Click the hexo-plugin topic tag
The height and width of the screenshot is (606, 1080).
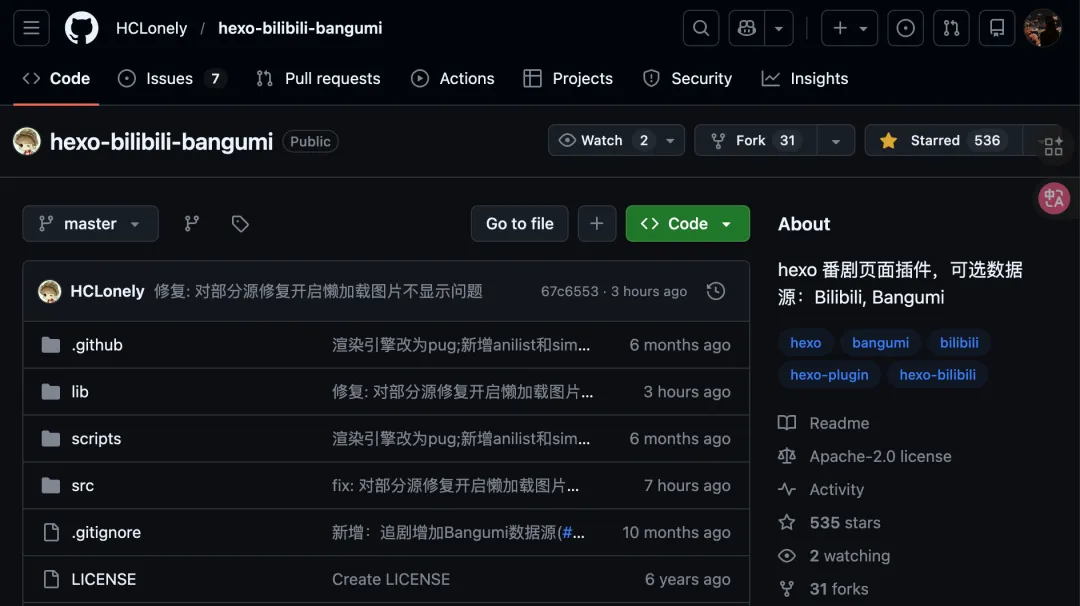[829, 375]
